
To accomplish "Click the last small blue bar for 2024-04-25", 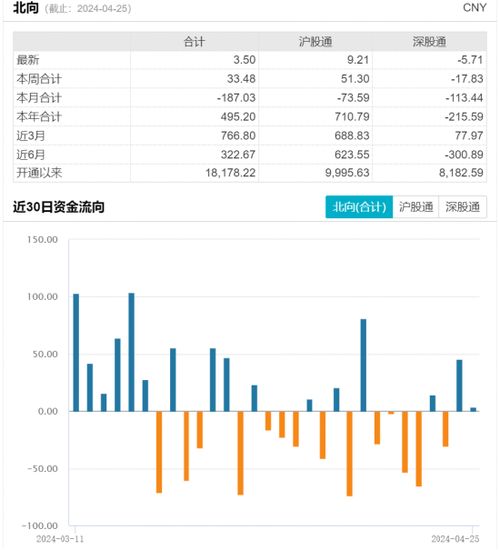I will tap(473, 409).
